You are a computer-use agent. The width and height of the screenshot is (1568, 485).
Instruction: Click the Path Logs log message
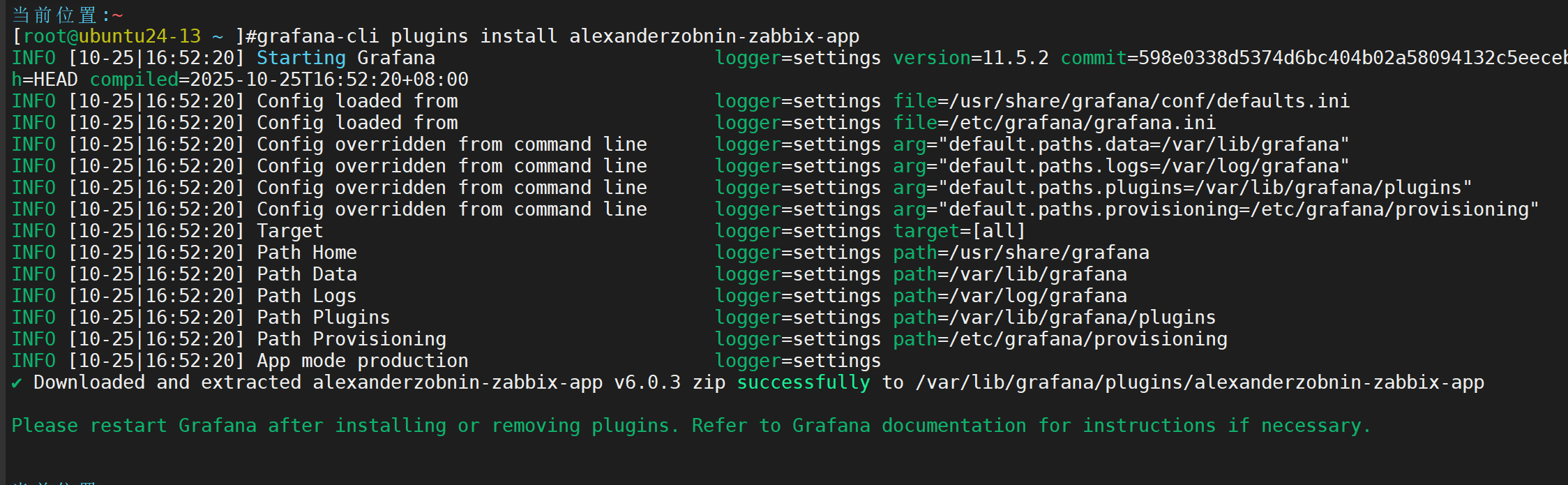[307, 296]
